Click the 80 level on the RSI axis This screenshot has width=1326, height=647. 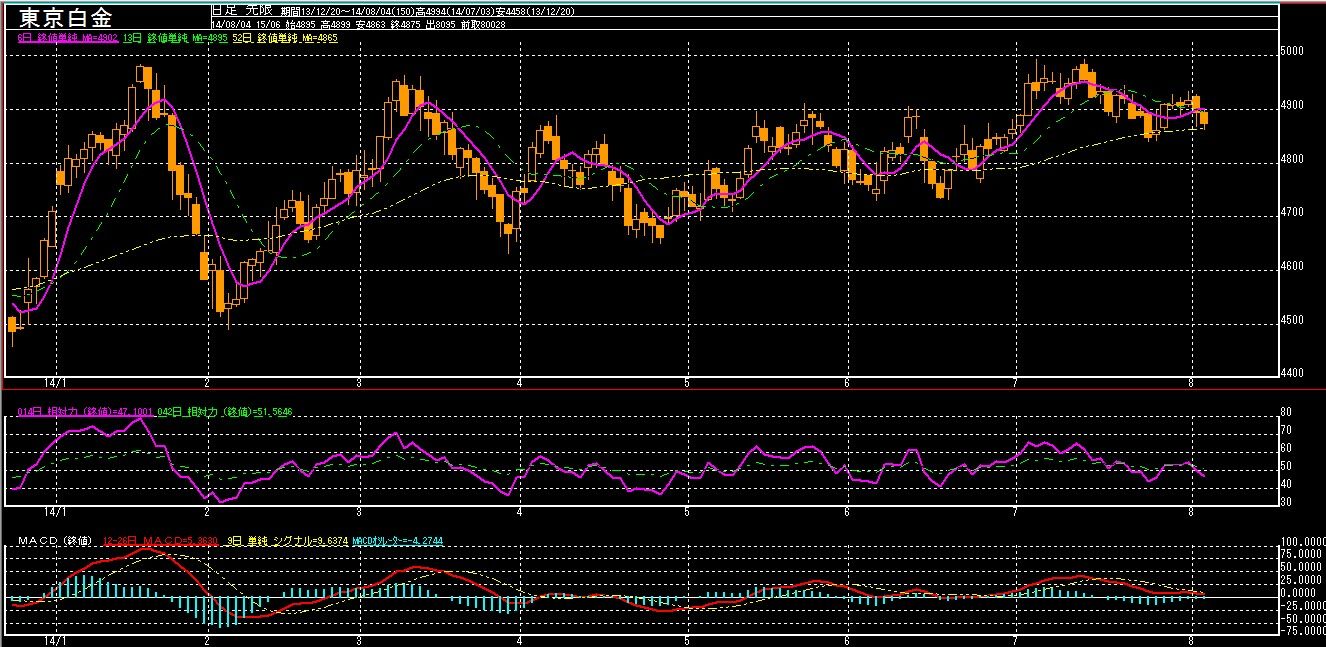[x=1288, y=412]
